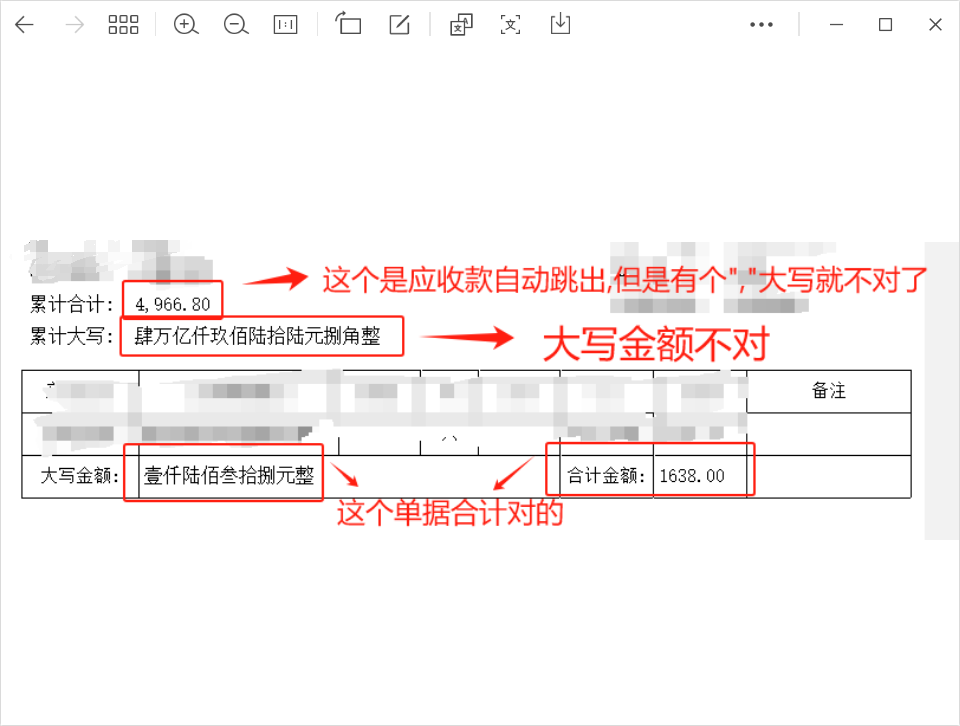
Task: Click the 1638.00 total amount cell
Action: (692, 476)
